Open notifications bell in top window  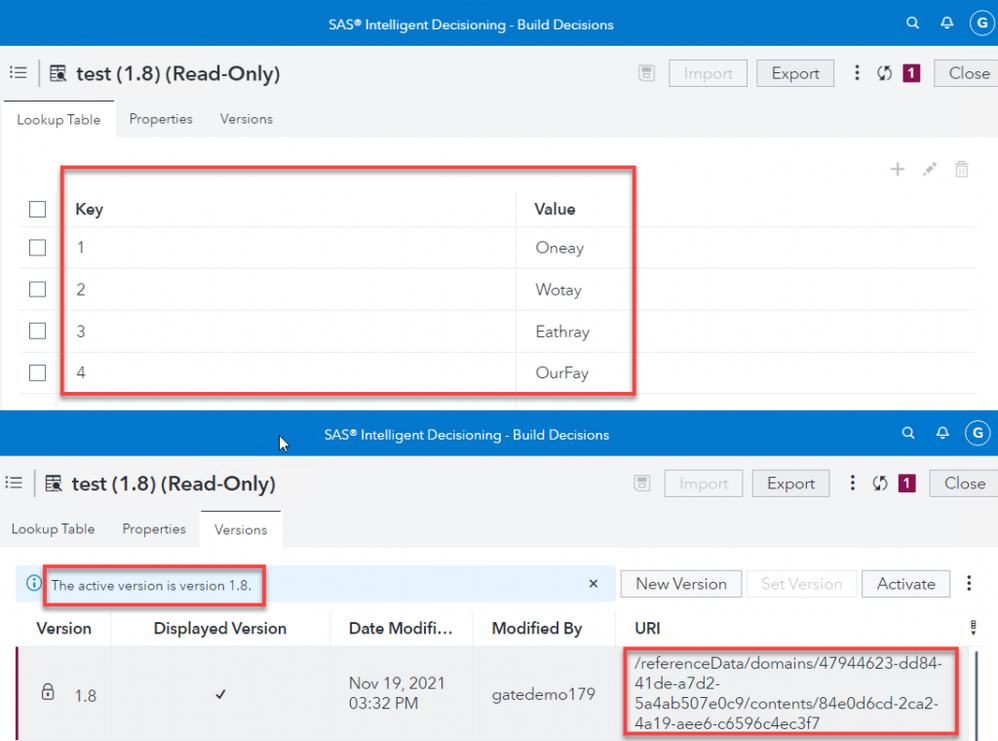947,23
